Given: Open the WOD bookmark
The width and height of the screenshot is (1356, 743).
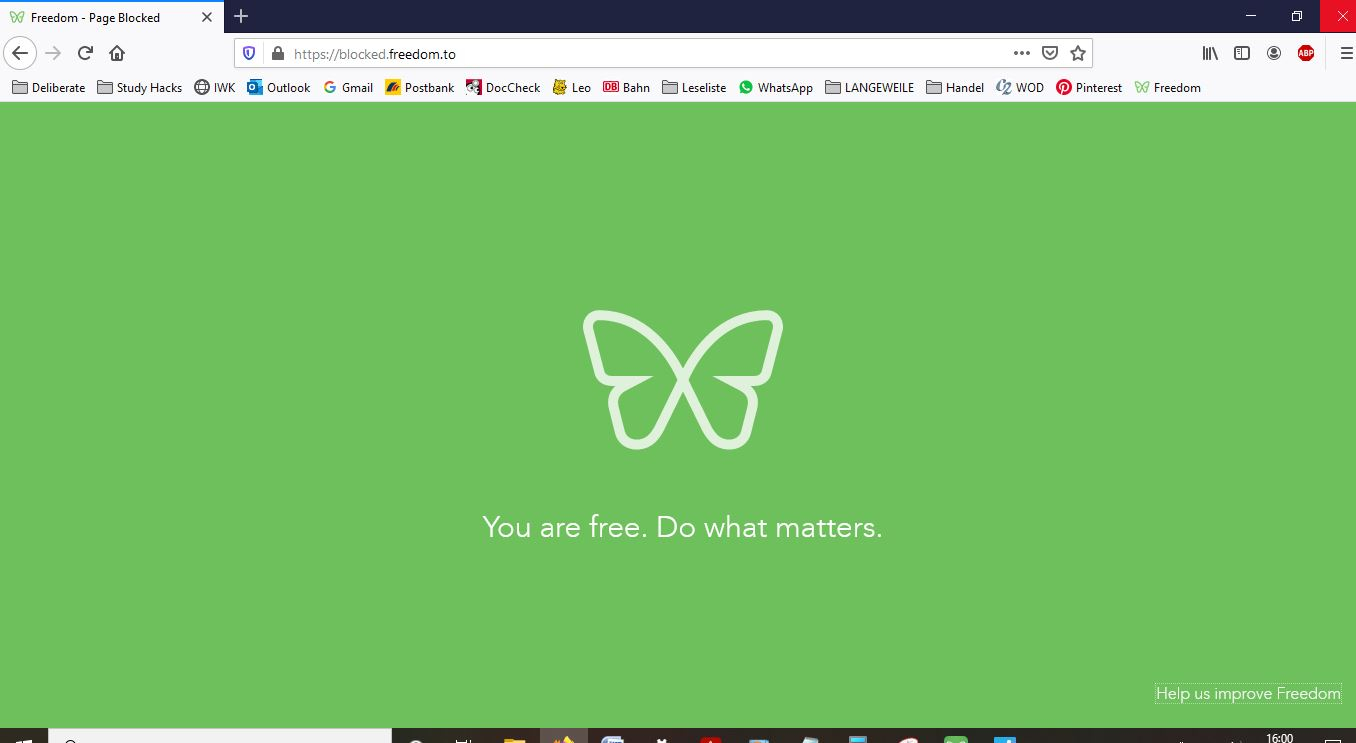Looking at the screenshot, I should pos(1020,87).
